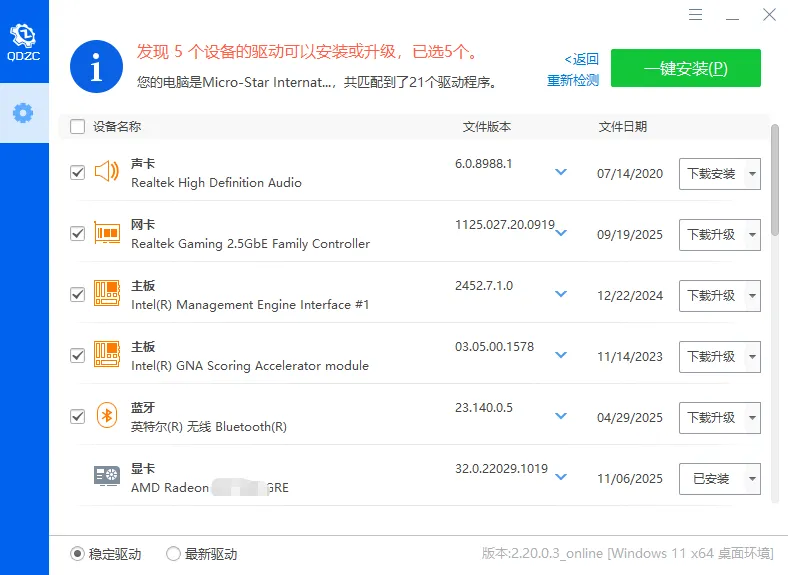Click the sound card speaker icon
The height and width of the screenshot is (575, 788).
pyautogui.click(x=107, y=172)
